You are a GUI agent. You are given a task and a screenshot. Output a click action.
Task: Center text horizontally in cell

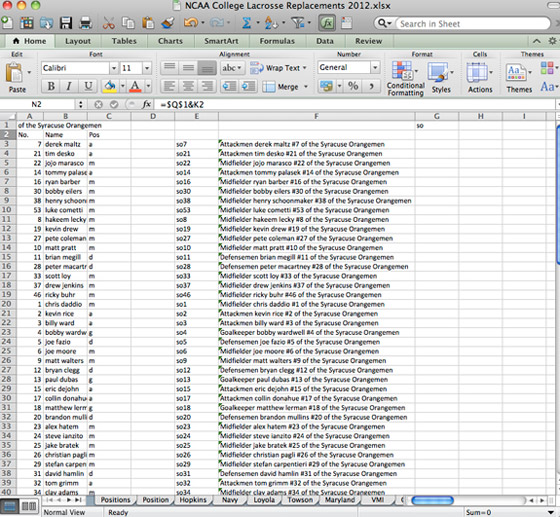tap(188, 86)
